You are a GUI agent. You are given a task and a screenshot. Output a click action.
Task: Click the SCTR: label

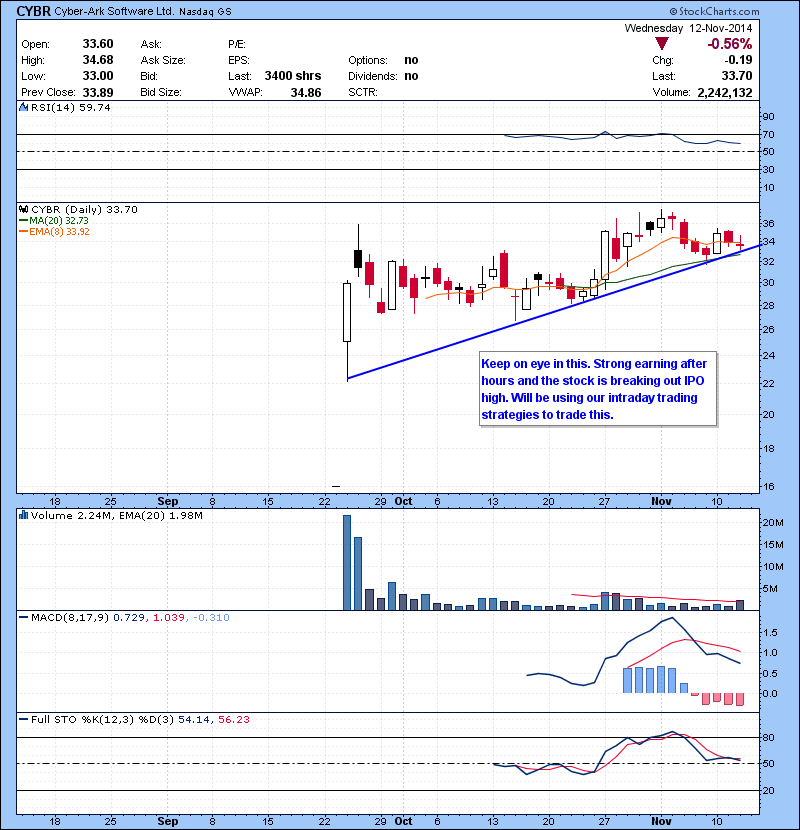[363, 92]
